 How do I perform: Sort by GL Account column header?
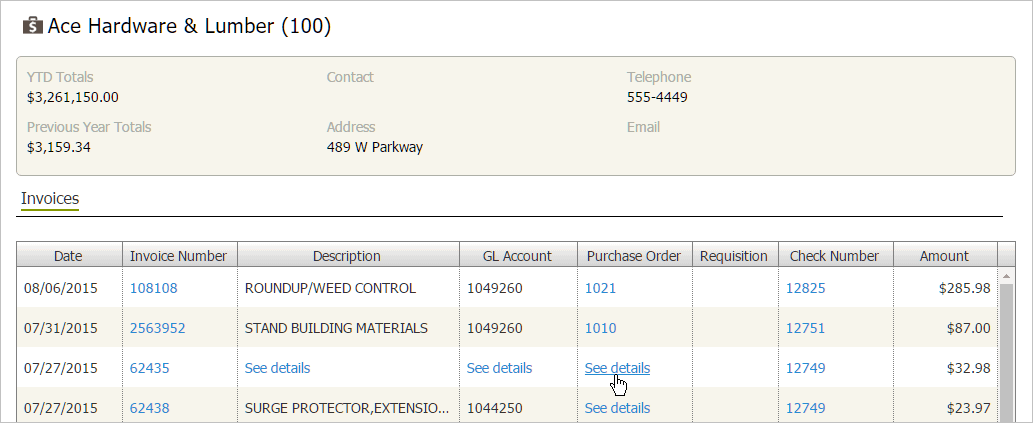(x=517, y=256)
